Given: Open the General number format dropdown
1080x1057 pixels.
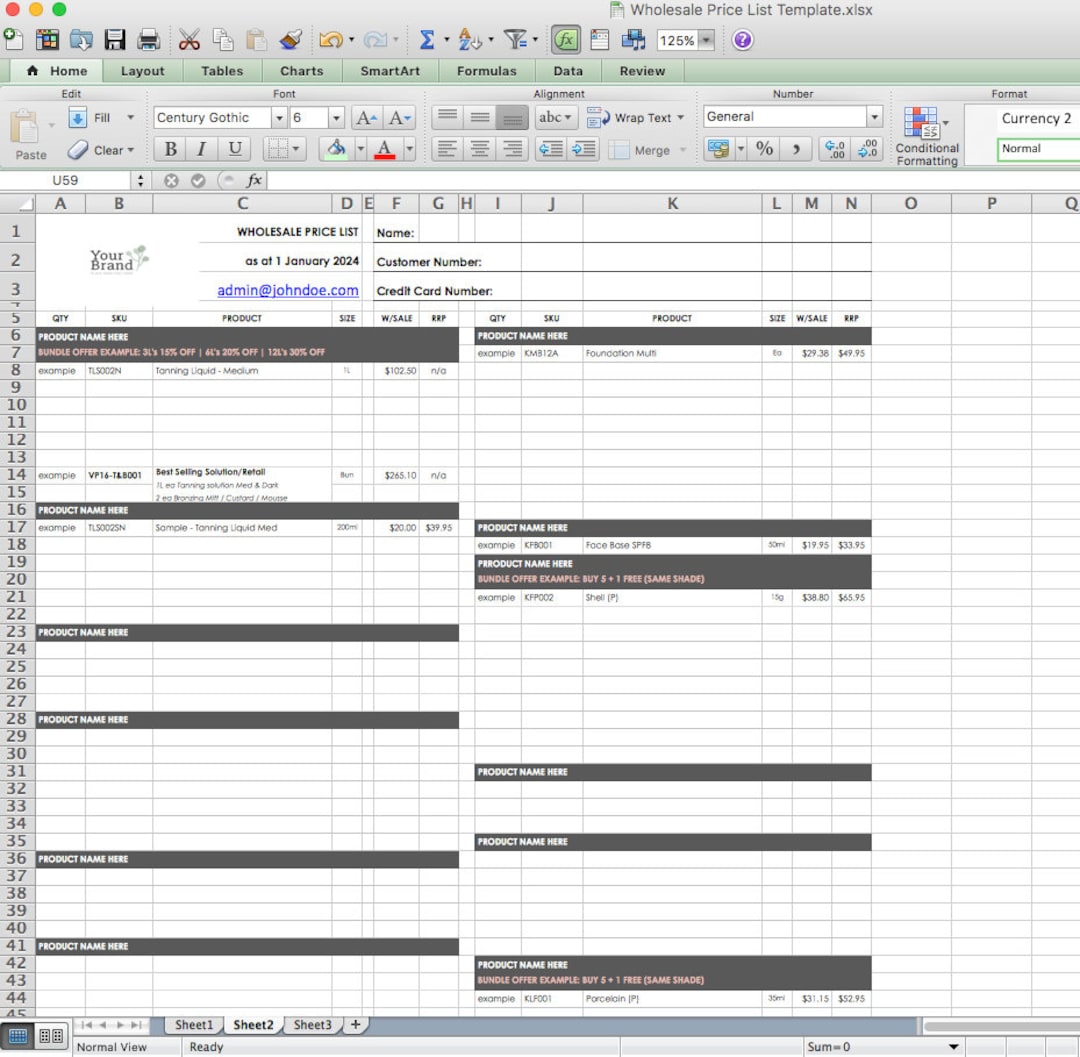Looking at the screenshot, I should [x=874, y=117].
